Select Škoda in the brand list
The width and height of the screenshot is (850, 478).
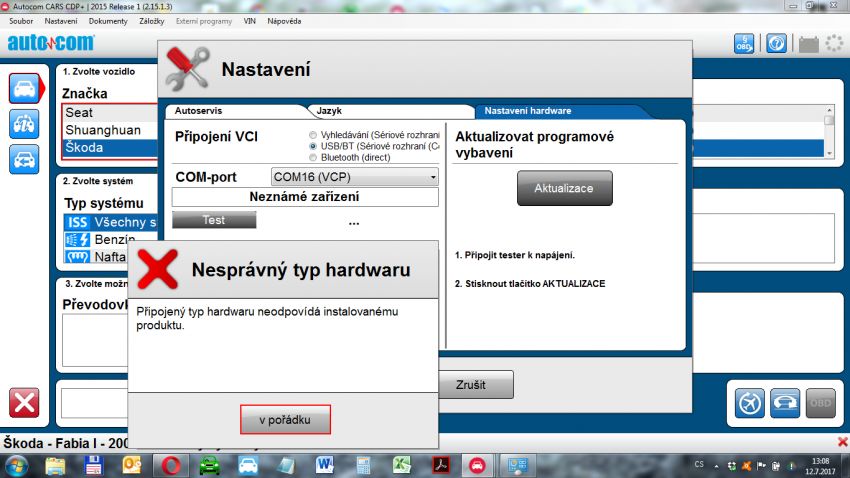click(110, 147)
